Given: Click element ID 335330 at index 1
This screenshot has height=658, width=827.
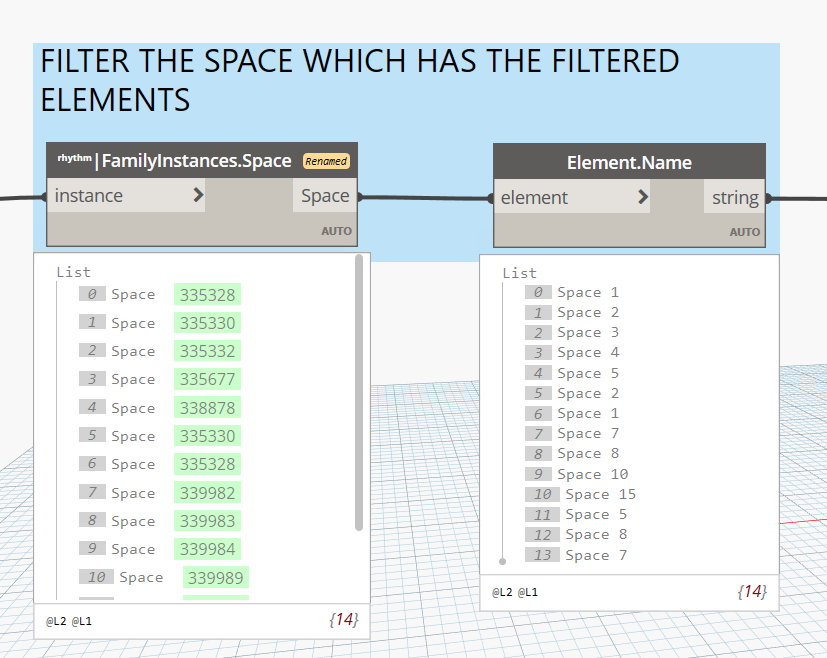Looking at the screenshot, I should [x=207, y=323].
